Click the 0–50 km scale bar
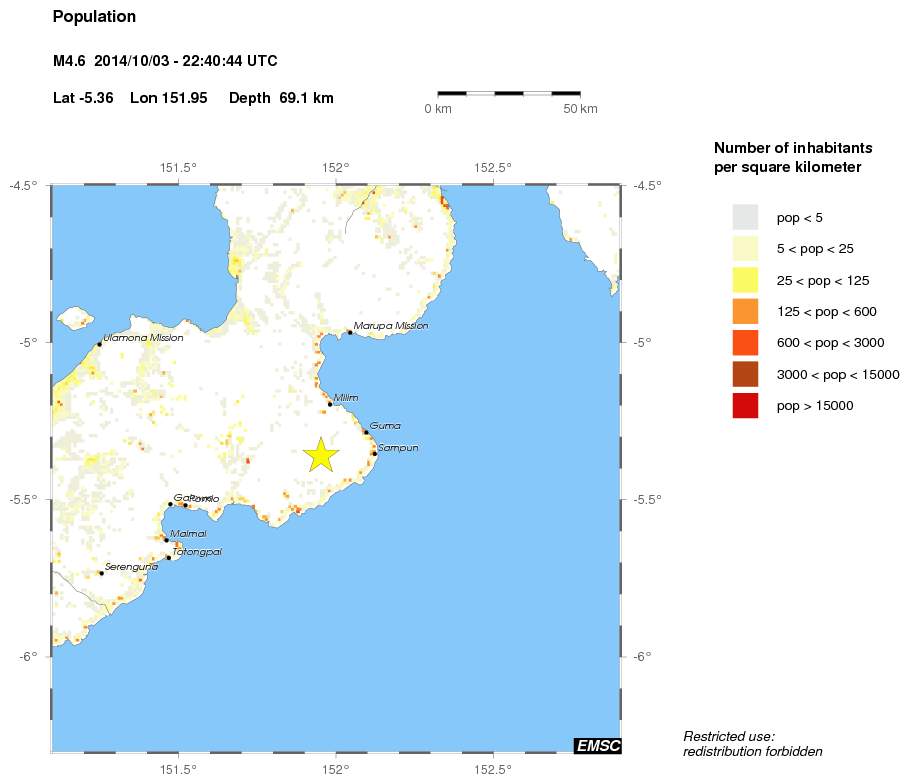This screenshot has height=784, width=910. pos(509,94)
